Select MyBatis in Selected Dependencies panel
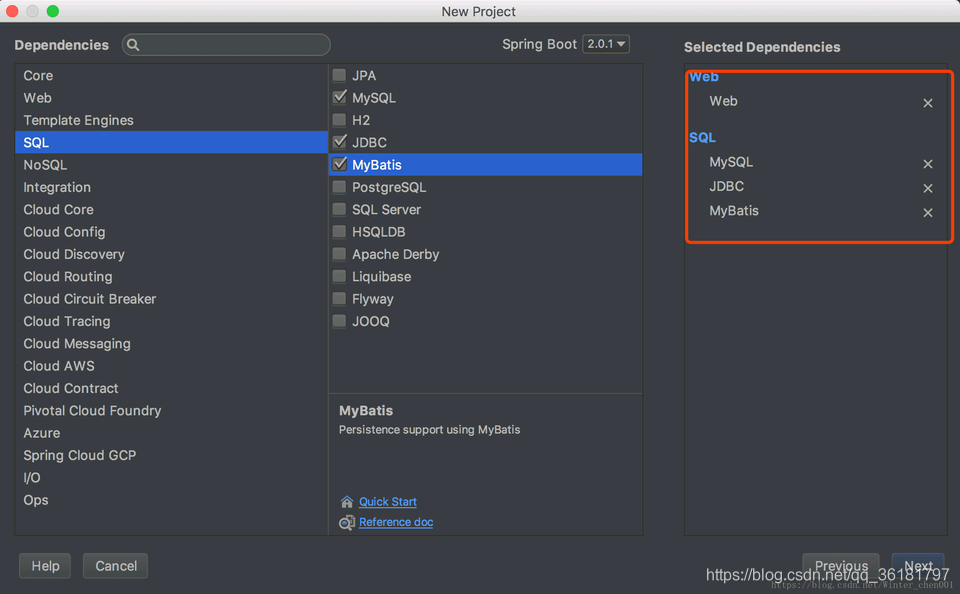 pos(734,211)
